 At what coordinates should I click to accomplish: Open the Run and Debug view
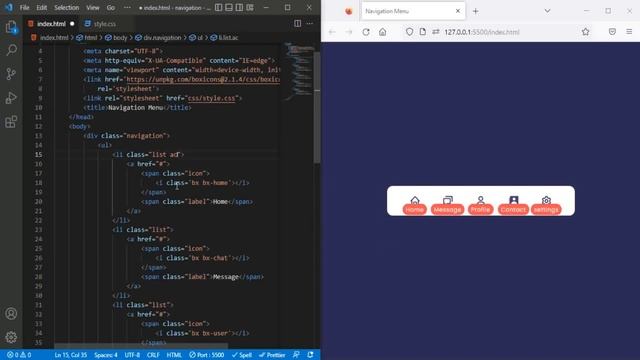coord(11,98)
